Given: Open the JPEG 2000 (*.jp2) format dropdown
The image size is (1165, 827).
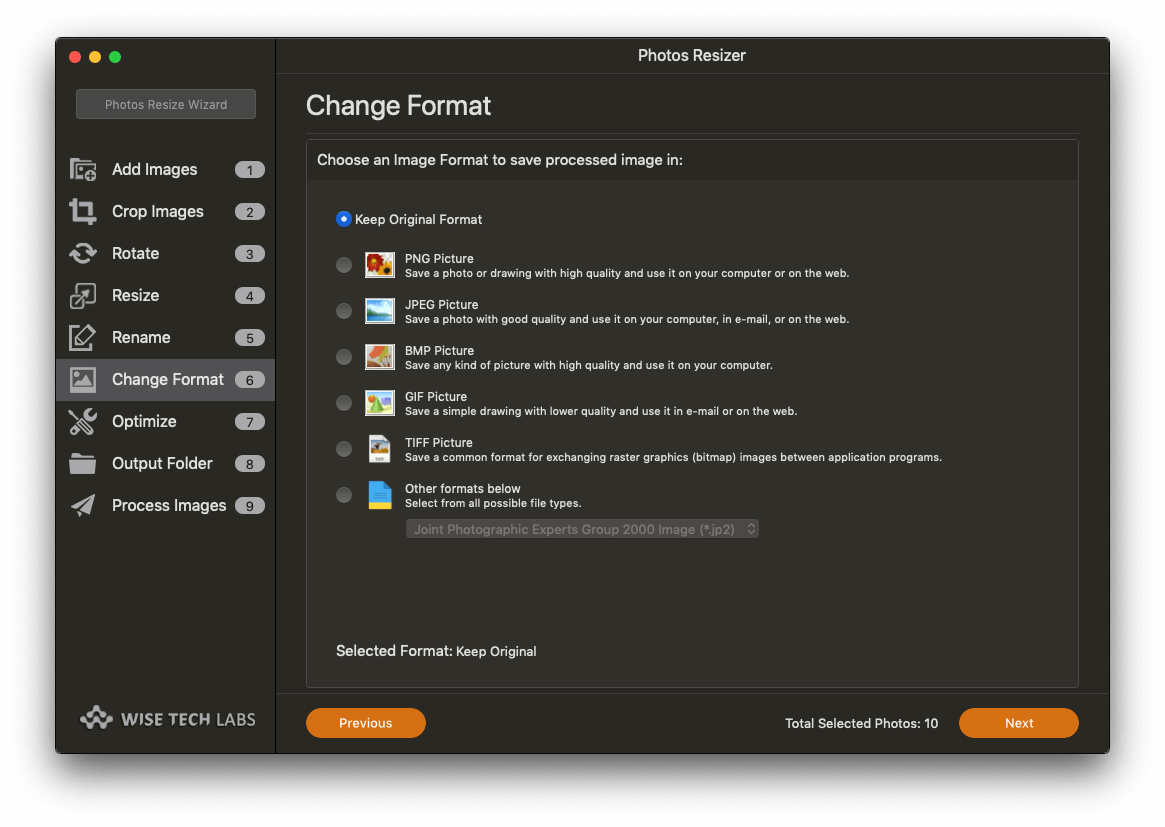Looking at the screenshot, I should pos(582,529).
